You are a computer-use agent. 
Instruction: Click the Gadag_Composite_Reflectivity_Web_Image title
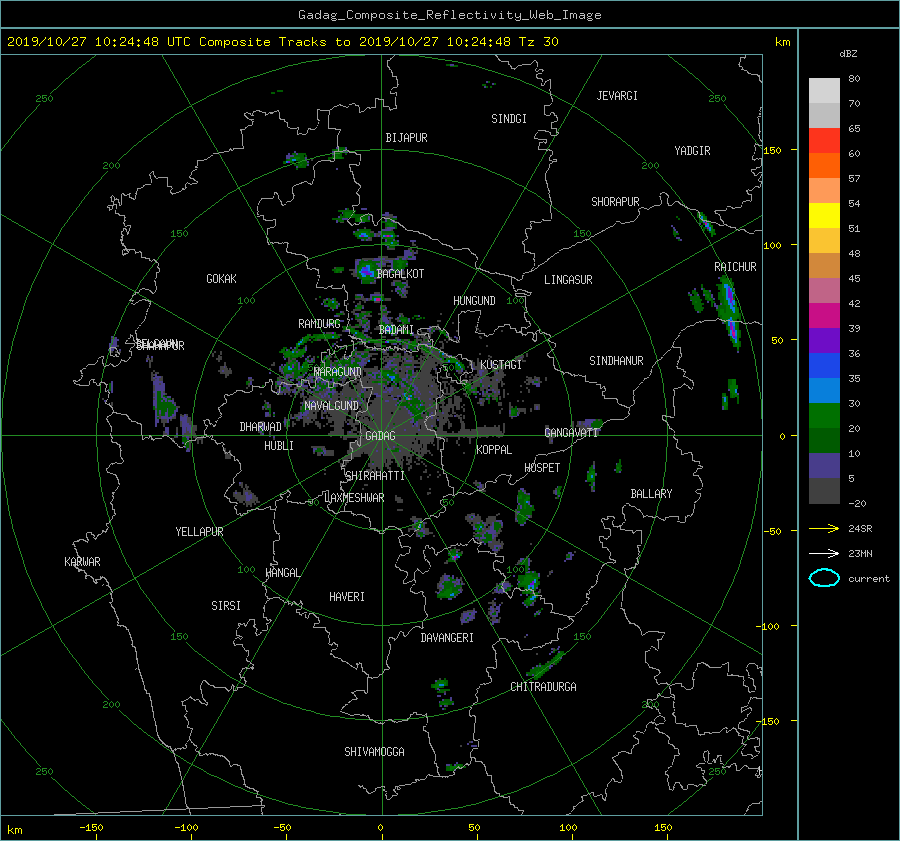click(449, 15)
